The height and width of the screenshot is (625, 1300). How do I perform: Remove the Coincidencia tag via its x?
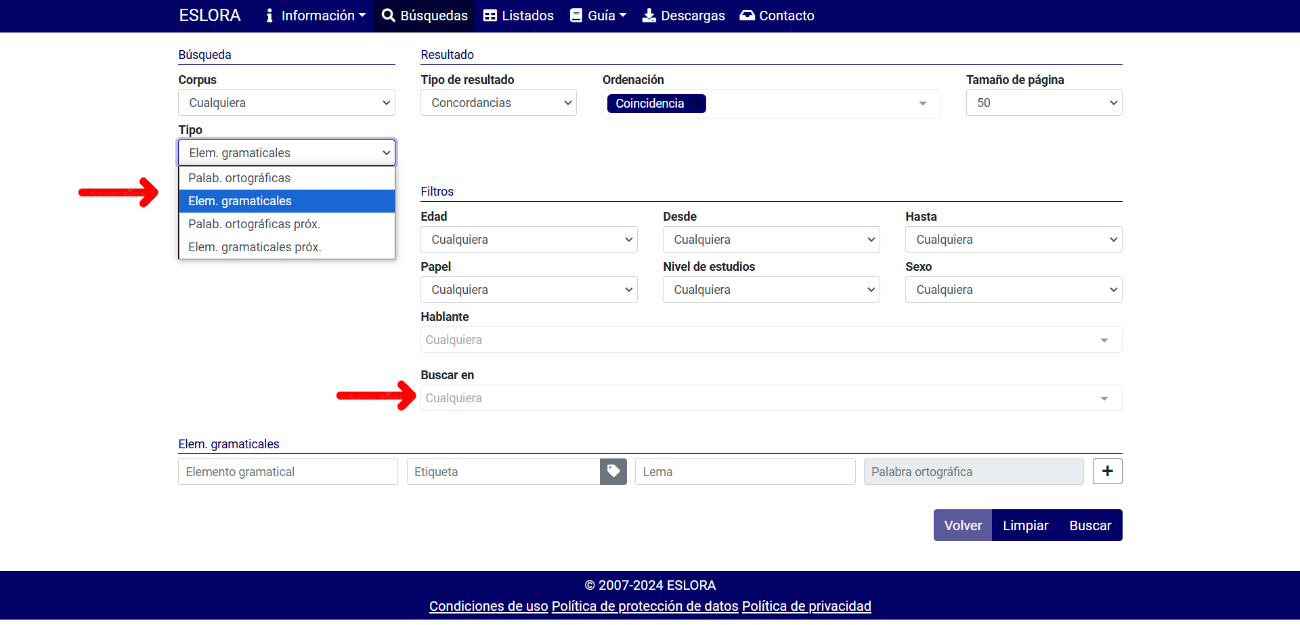click(697, 104)
